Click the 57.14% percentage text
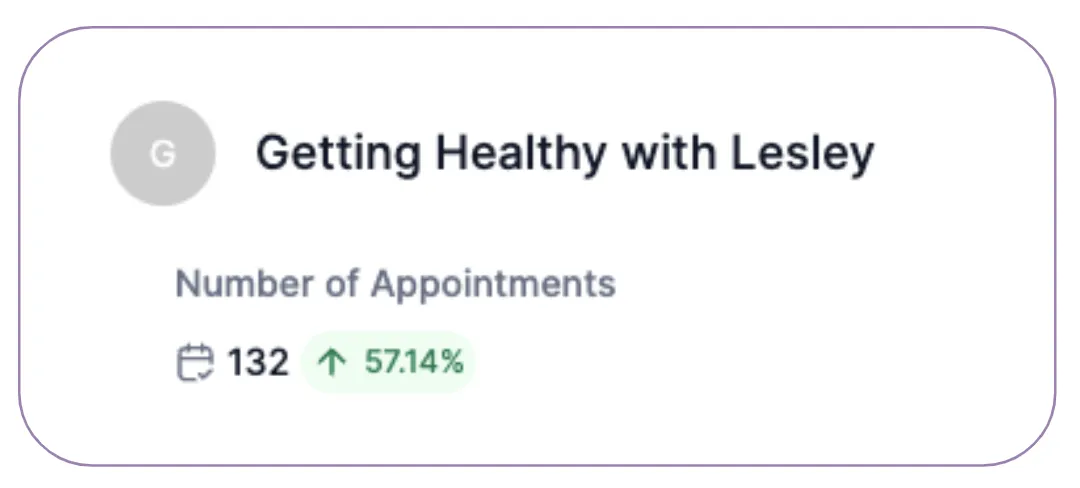This screenshot has width=1080, height=488. 414,362
